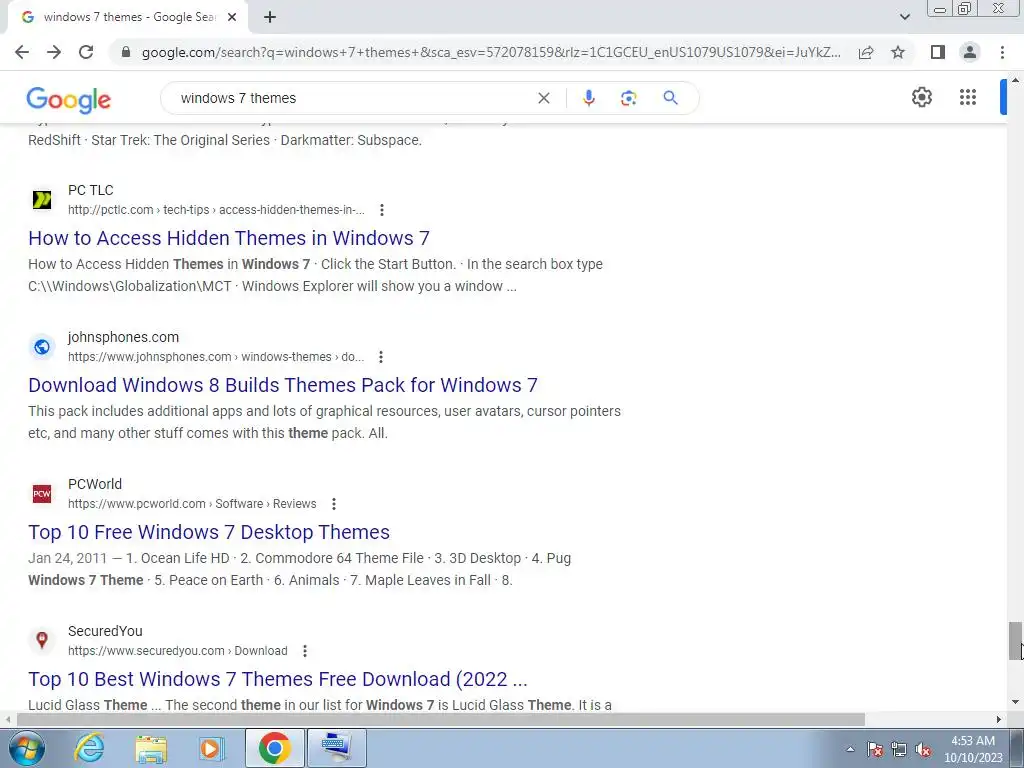The image size is (1024, 768).
Task: Launch Internet Explorer from the taskbar
Action: (89, 748)
